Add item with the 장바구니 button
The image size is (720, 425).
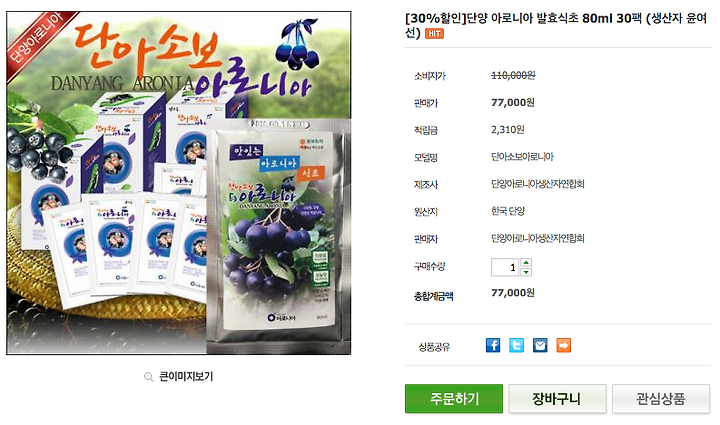[557, 398]
